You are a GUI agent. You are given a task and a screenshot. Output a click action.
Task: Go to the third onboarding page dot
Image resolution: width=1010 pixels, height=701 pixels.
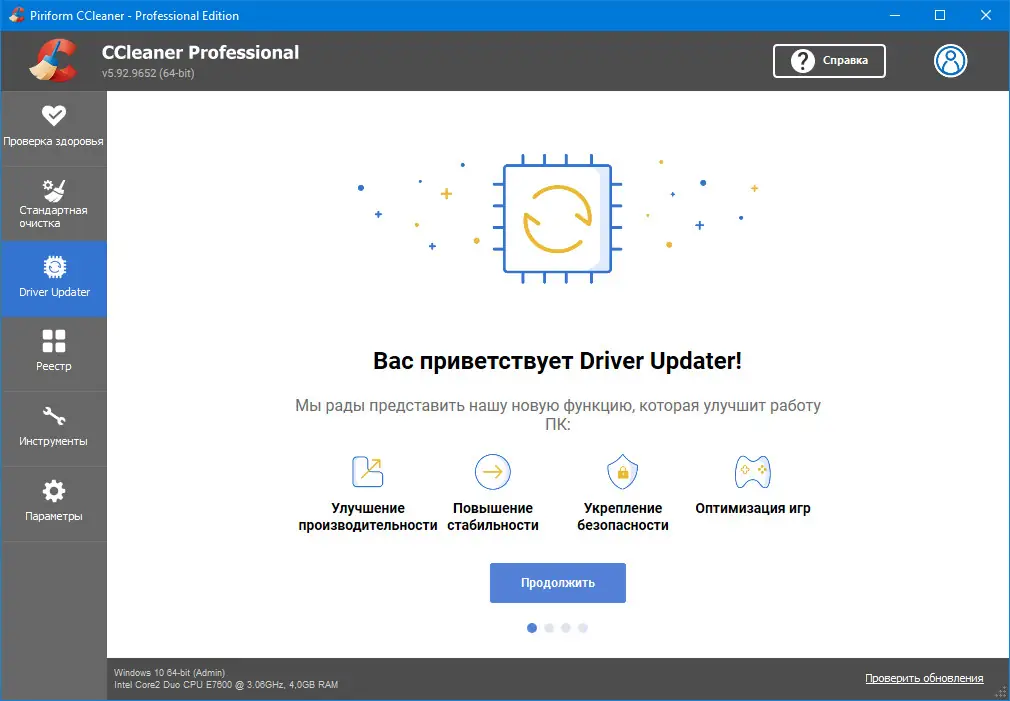point(566,628)
